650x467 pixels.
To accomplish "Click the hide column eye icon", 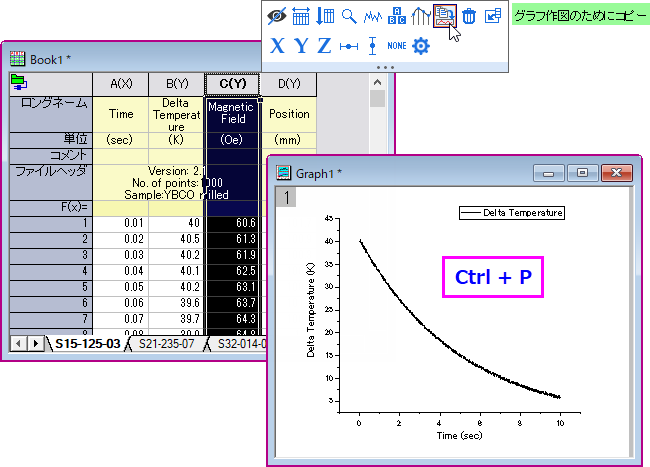I will 276,16.
